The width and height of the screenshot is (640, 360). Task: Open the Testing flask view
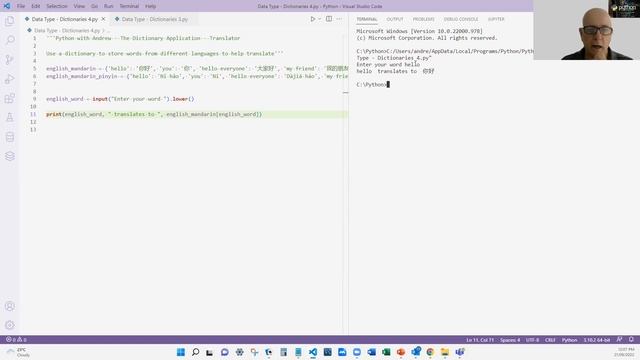tap(9, 118)
